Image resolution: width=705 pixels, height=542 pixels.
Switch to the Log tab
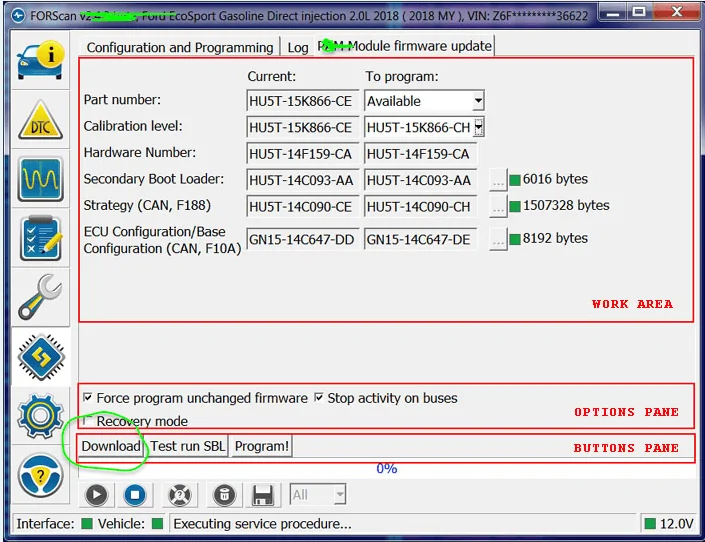point(298,47)
